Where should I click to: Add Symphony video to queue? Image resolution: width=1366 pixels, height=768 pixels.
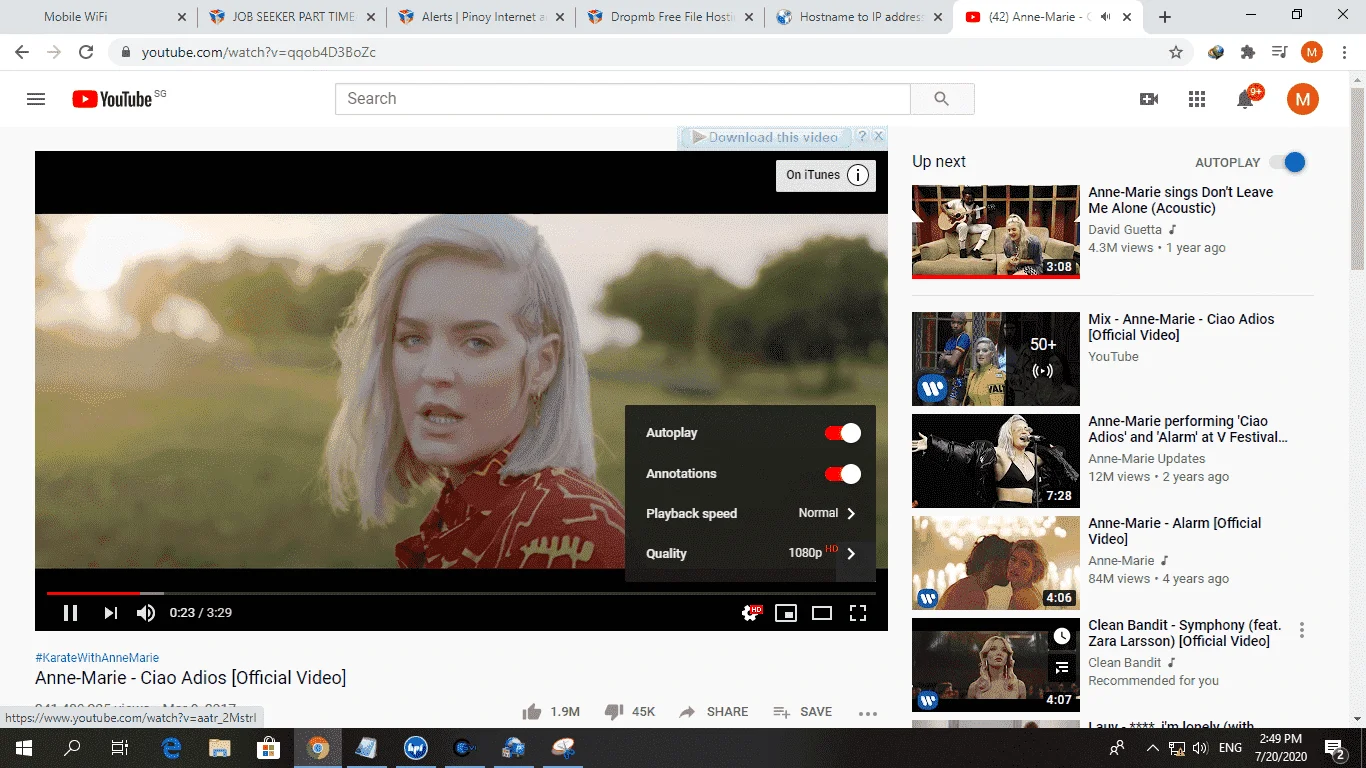coord(1062,667)
